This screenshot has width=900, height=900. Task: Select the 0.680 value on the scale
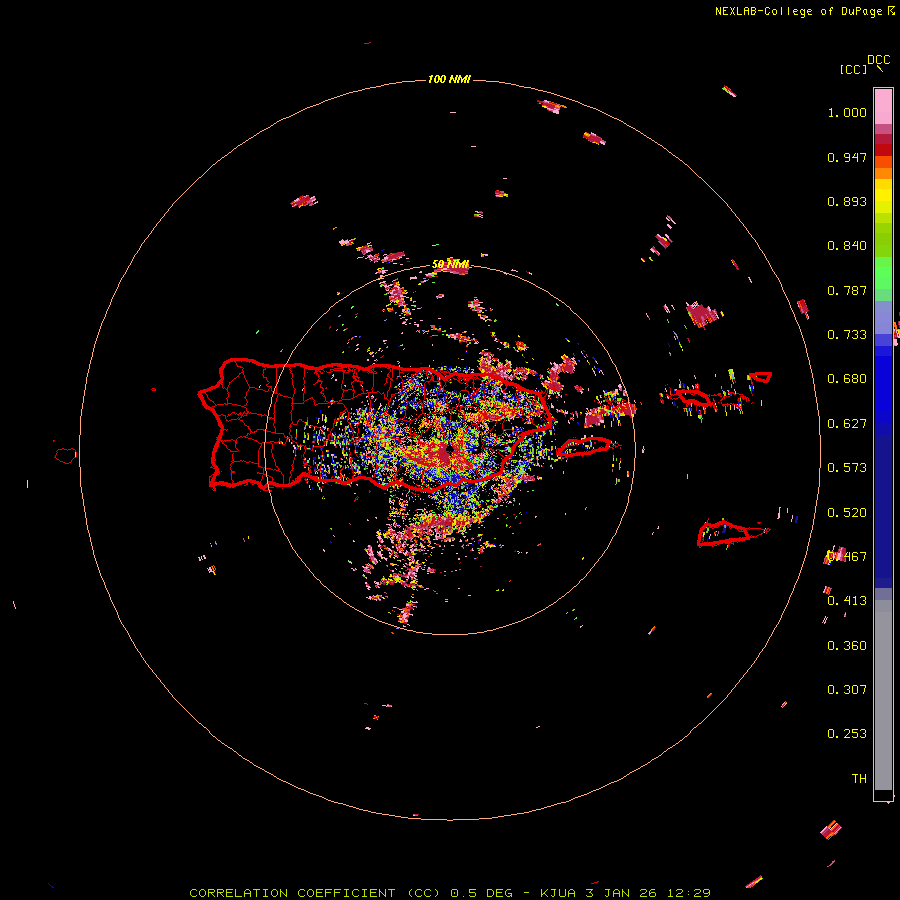tap(847, 379)
